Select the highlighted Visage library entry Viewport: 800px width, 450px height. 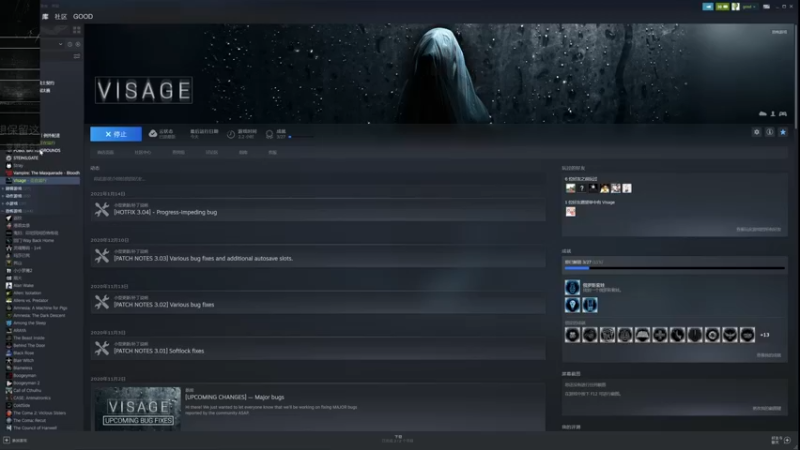(x=42, y=181)
